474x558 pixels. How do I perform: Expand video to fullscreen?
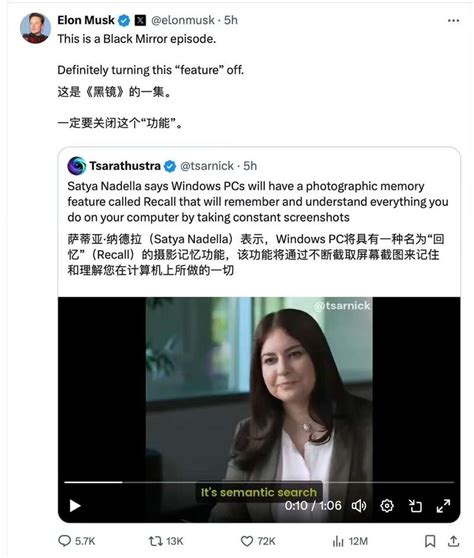pyautogui.click(x=443, y=505)
